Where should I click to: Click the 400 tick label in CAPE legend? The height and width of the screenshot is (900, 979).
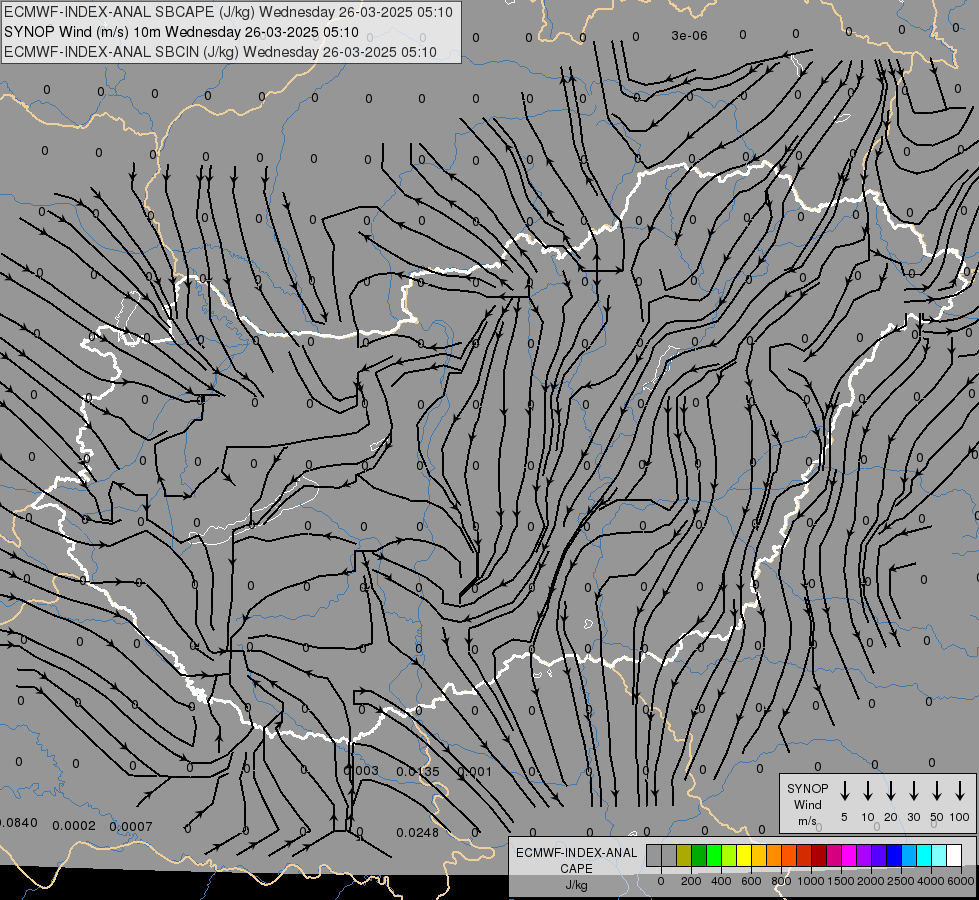point(721,881)
